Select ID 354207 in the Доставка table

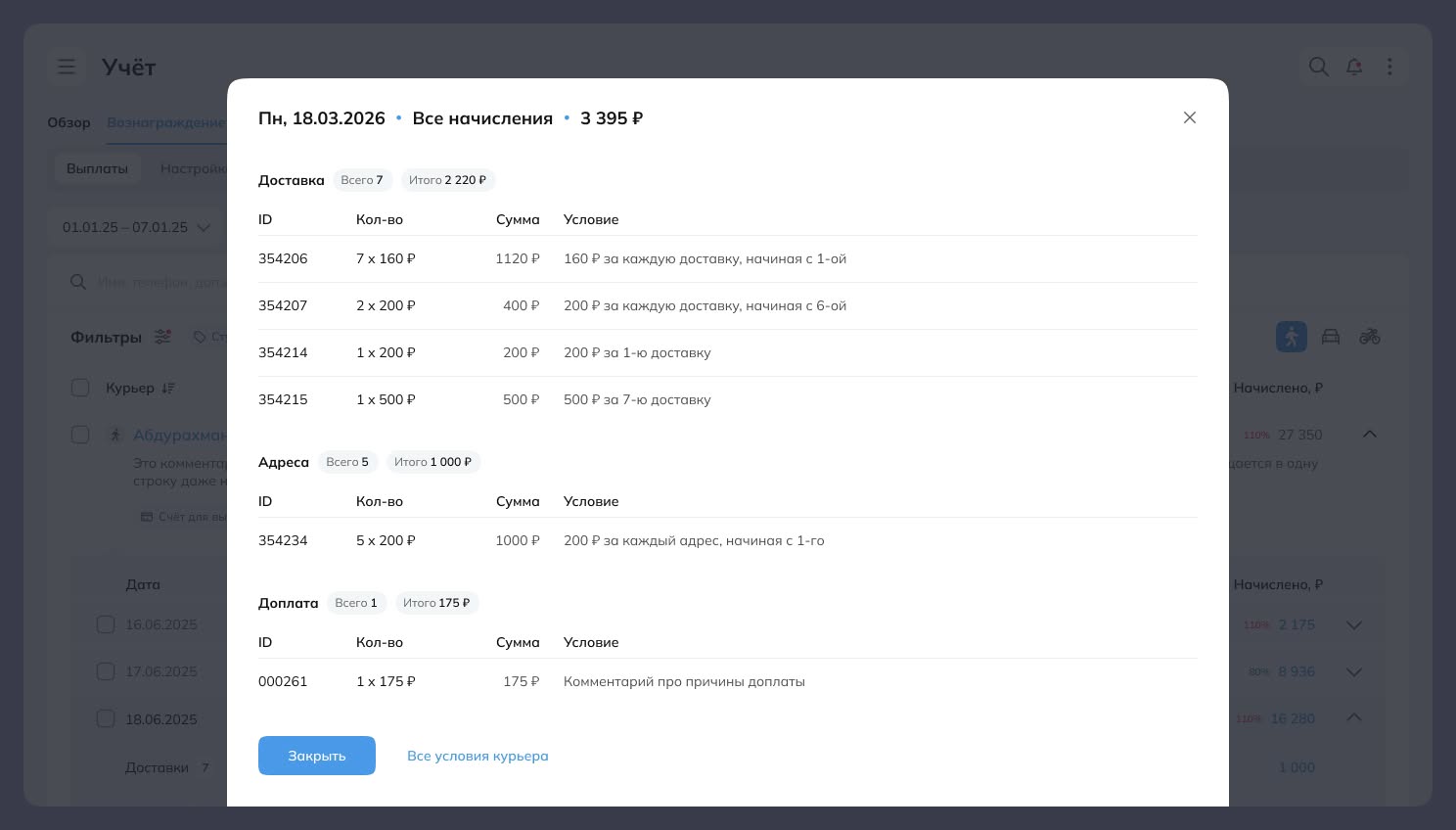pos(283,305)
